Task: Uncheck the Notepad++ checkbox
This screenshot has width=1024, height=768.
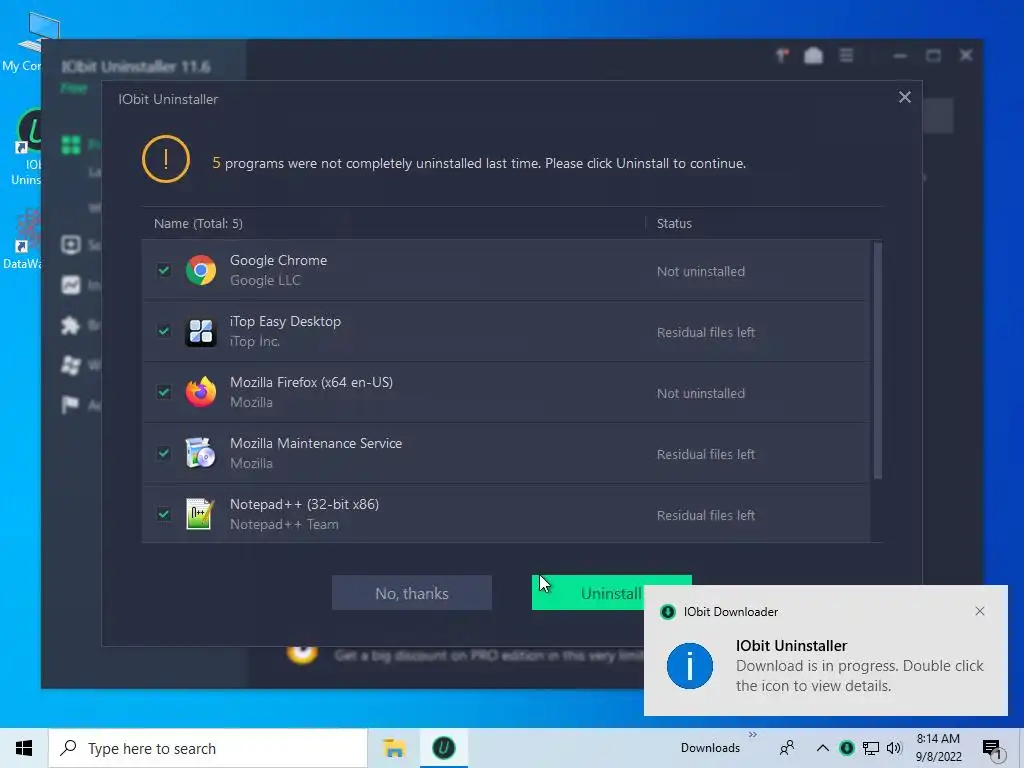Action: click(164, 514)
